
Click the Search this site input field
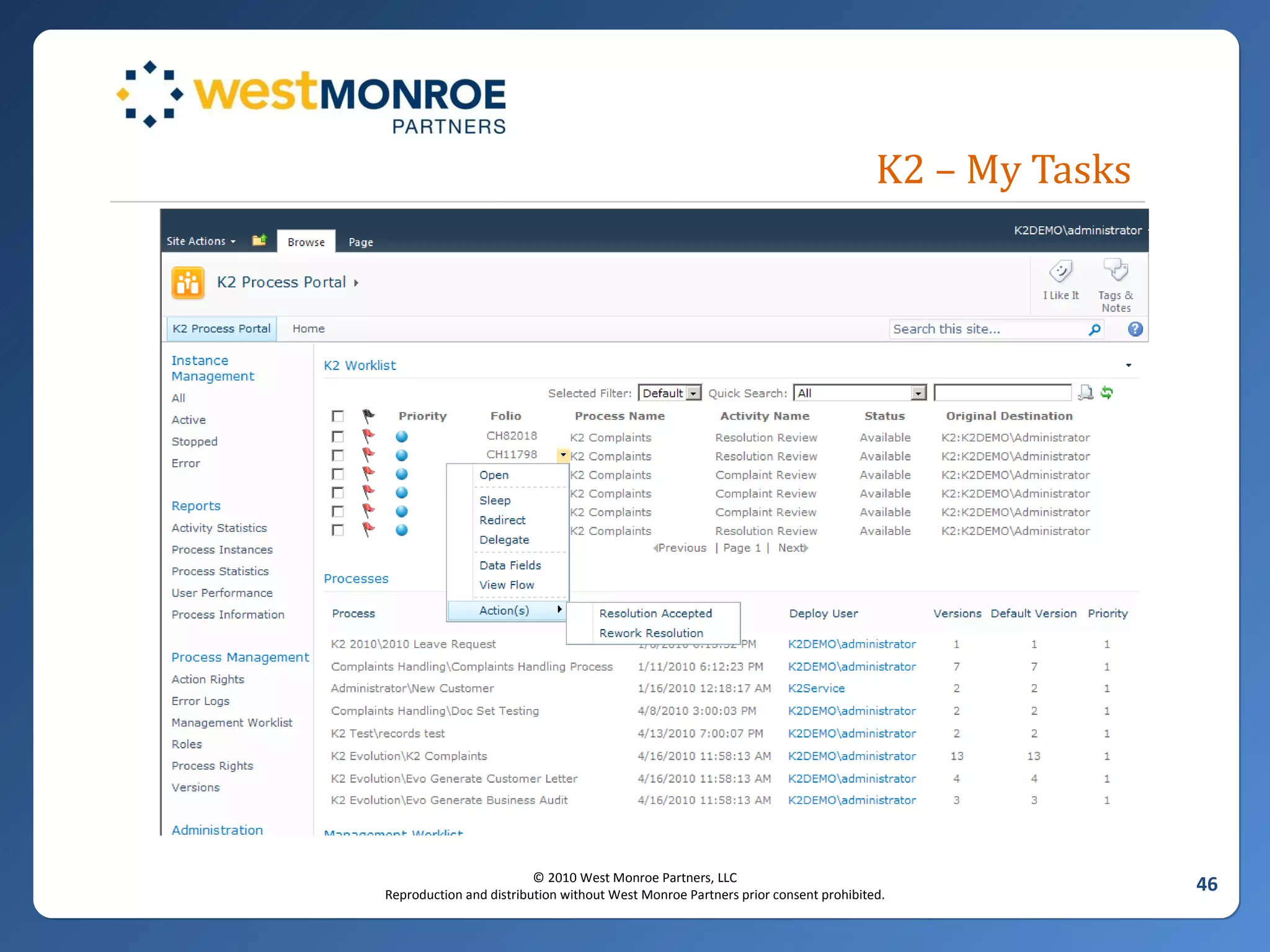click(x=987, y=329)
